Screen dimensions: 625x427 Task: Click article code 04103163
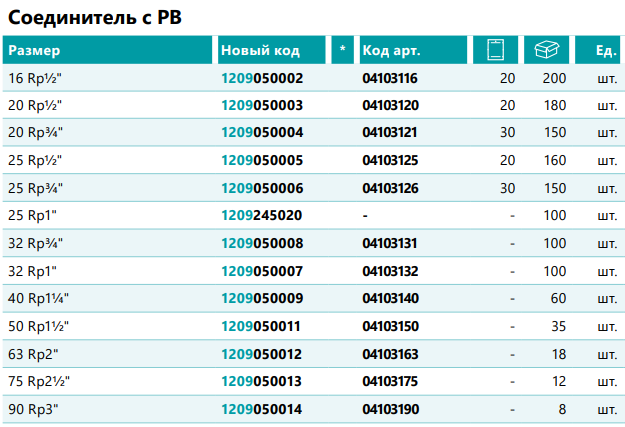pos(391,354)
